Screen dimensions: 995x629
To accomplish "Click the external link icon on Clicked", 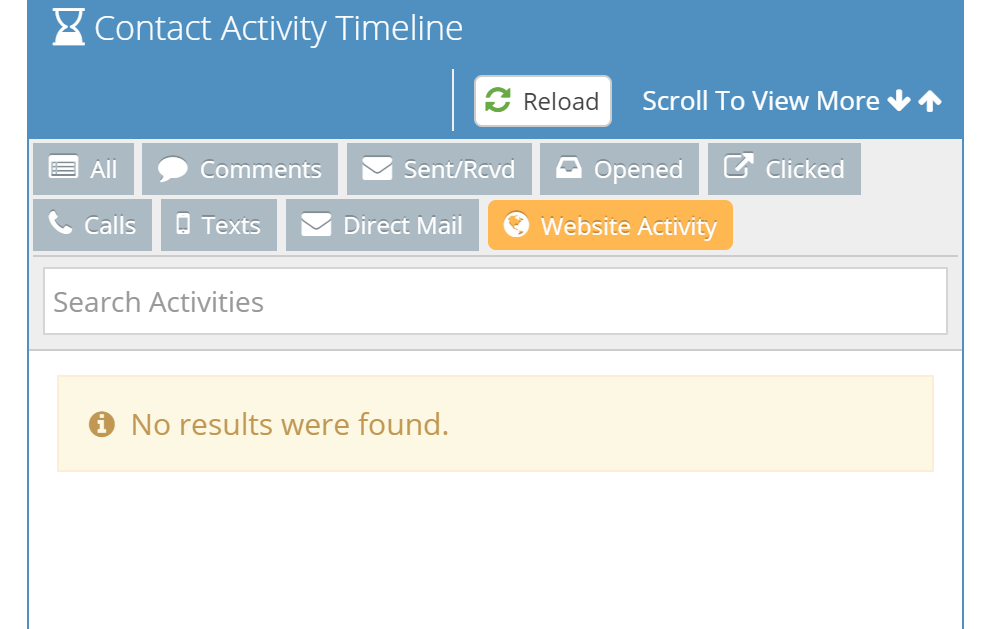I will 738,167.
